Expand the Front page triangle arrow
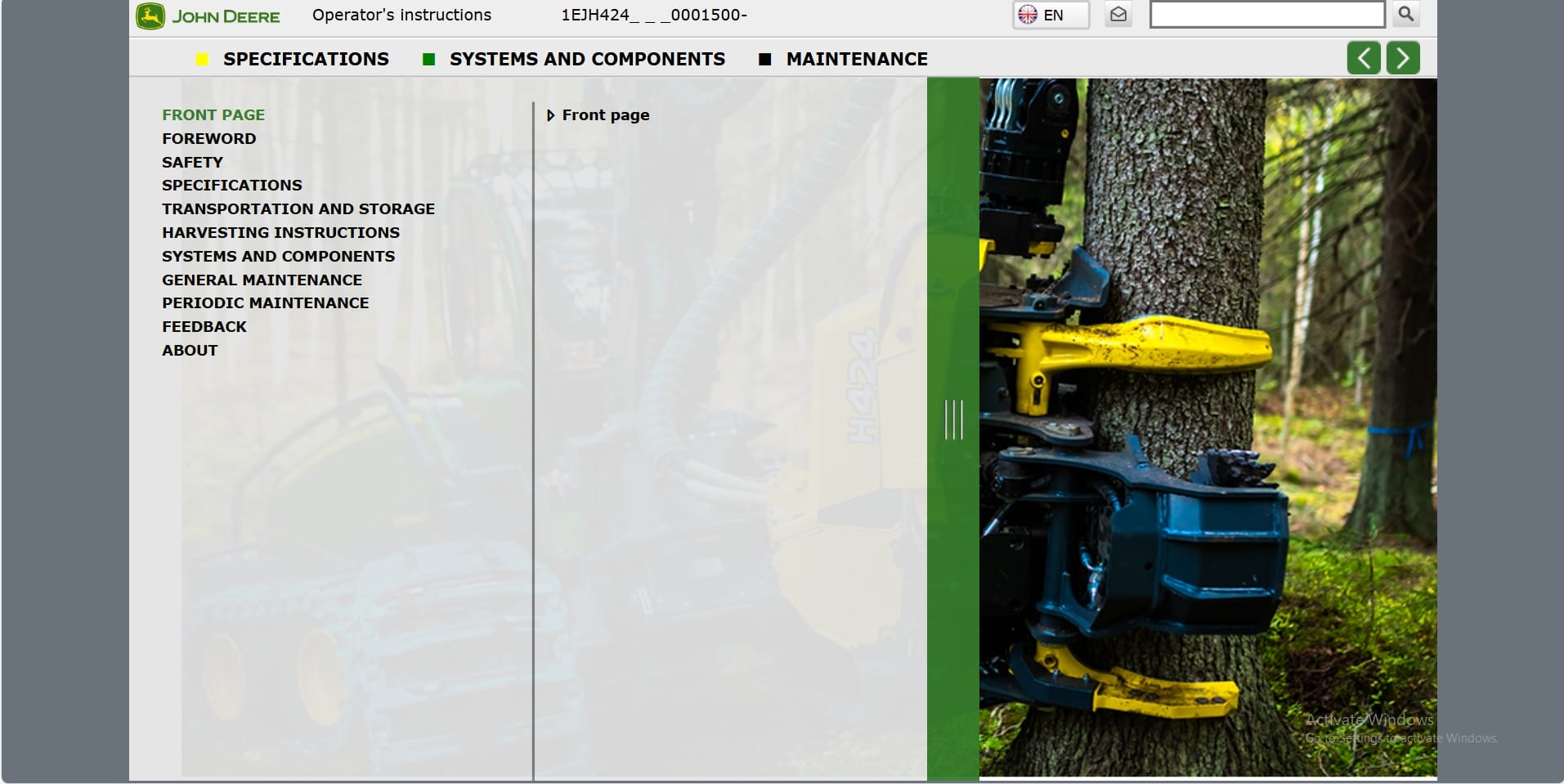The image size is (1564, 784). (x=550, y=116)
